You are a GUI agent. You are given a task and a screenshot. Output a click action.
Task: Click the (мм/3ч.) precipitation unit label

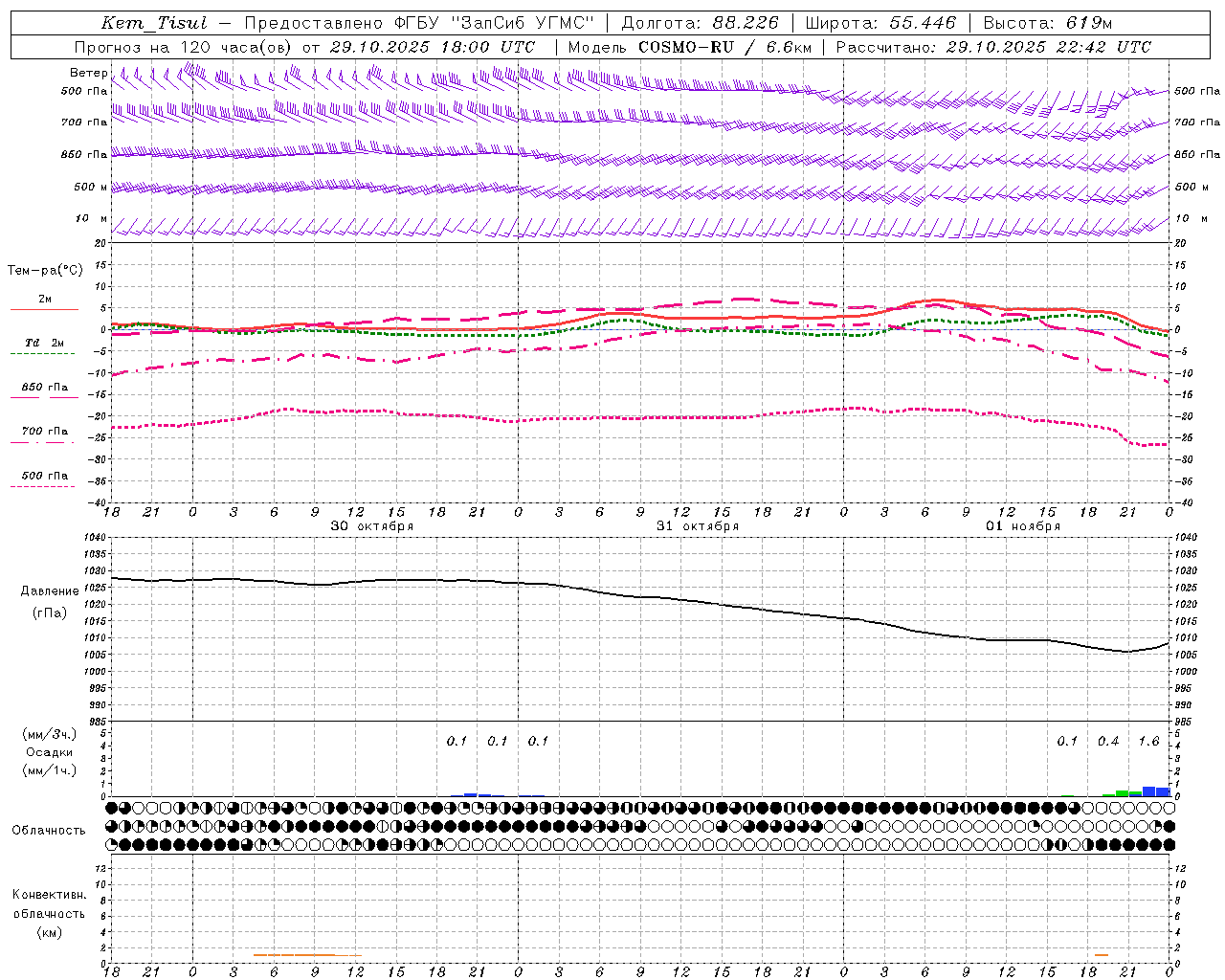click(50, 734)
